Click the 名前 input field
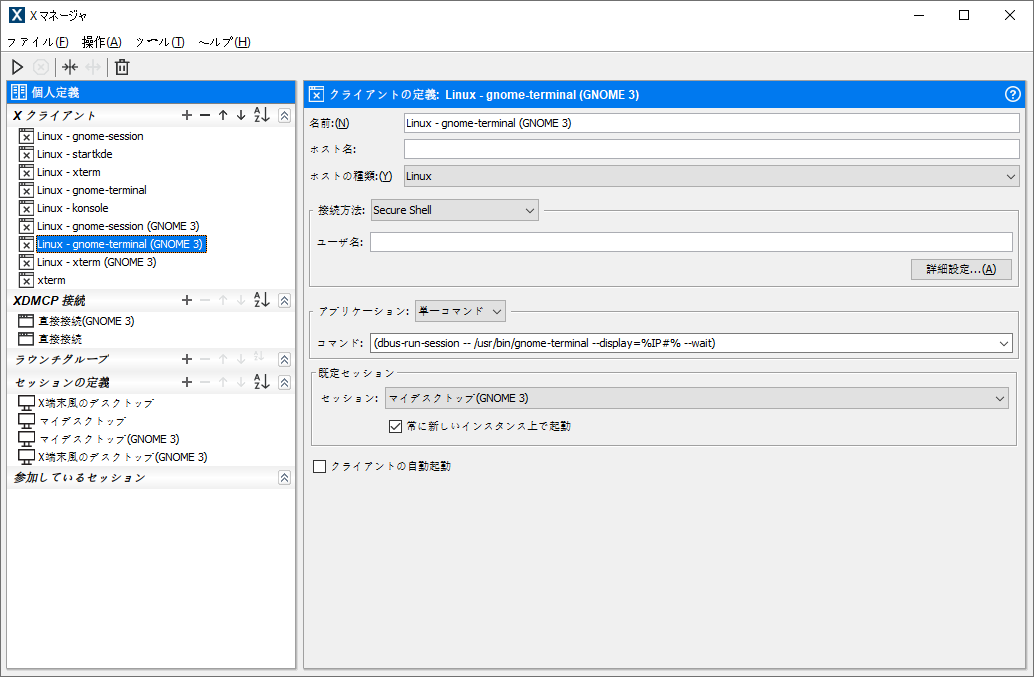 pos(712,123)
